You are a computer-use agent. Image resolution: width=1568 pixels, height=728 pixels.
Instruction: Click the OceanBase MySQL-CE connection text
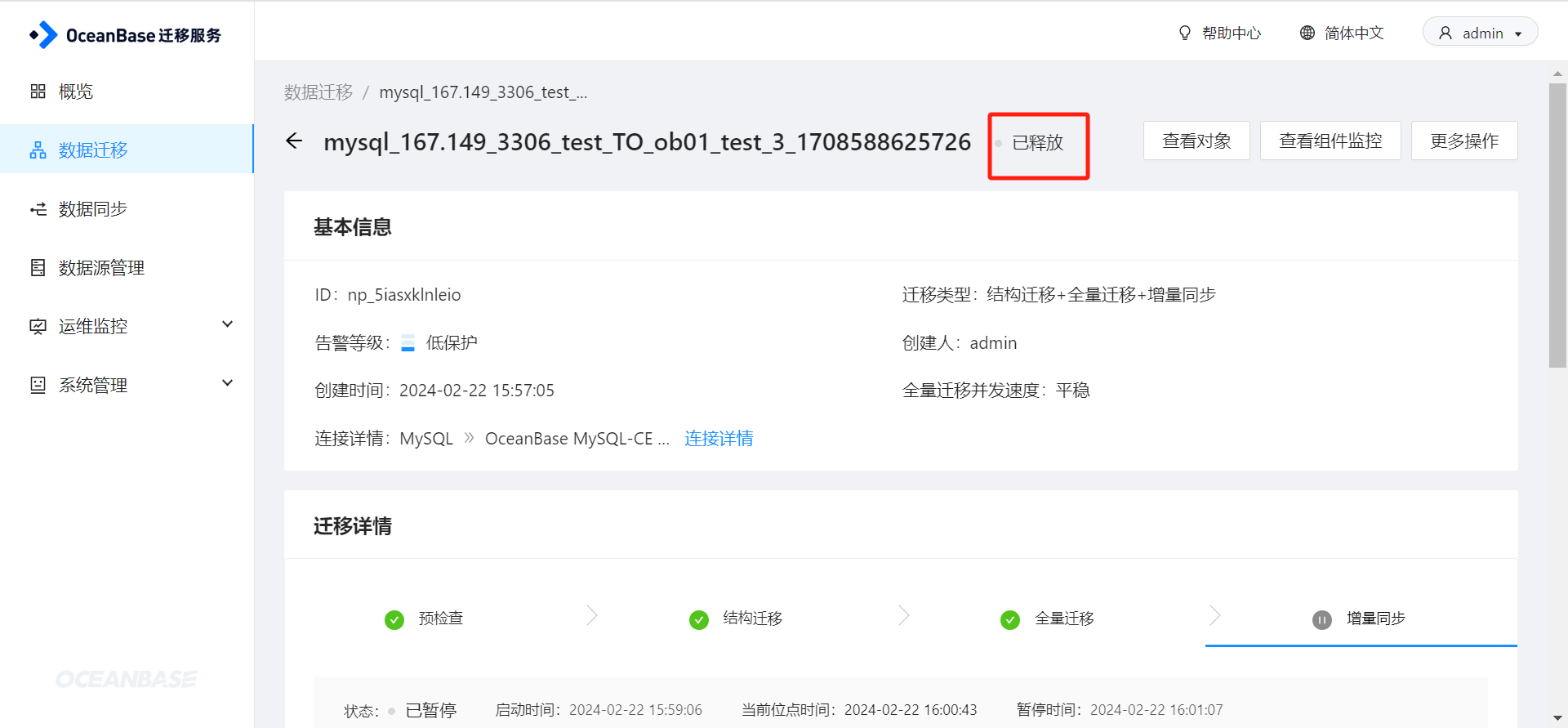coord(577,439)
